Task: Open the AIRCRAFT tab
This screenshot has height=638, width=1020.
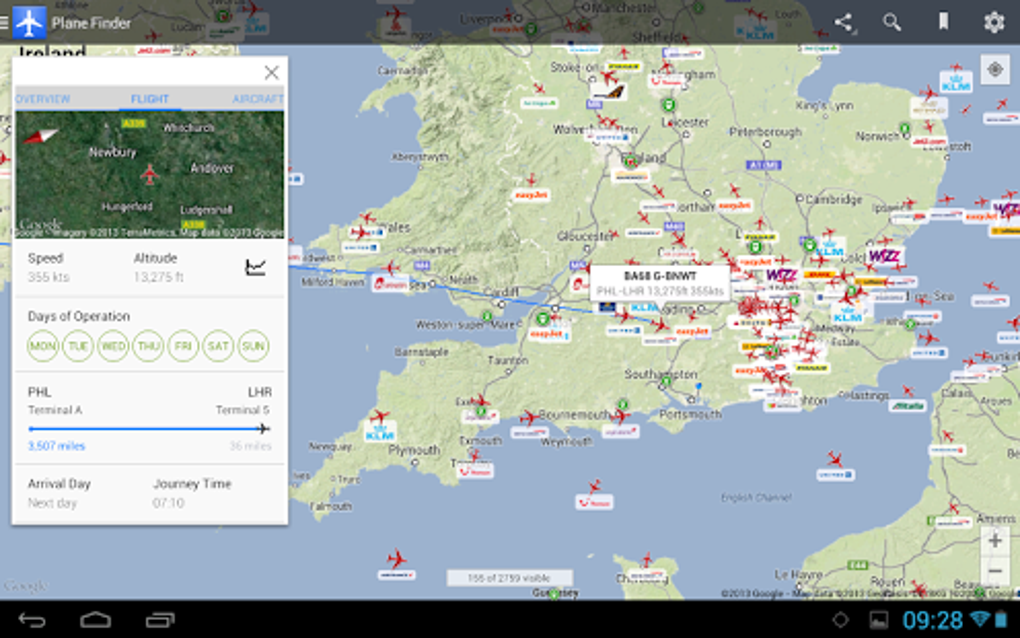Action: coord(258,99)
